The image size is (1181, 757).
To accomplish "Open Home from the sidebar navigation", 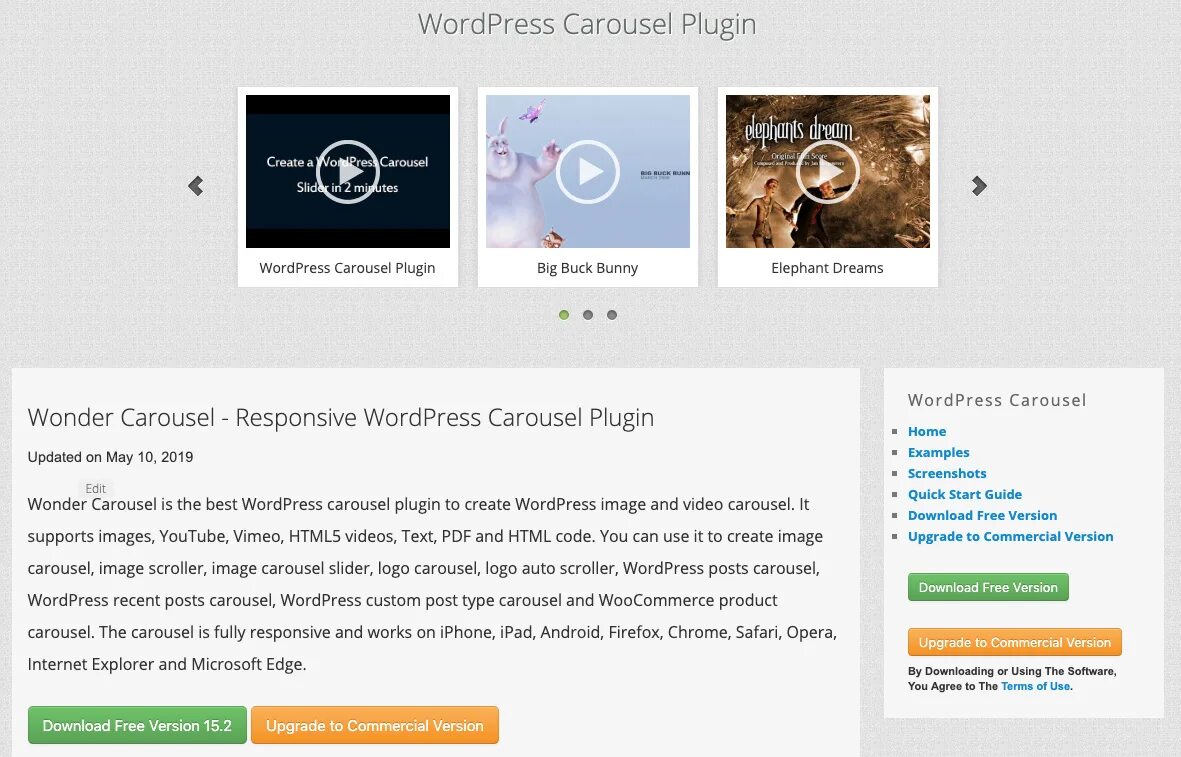I will tap(926, 431).
